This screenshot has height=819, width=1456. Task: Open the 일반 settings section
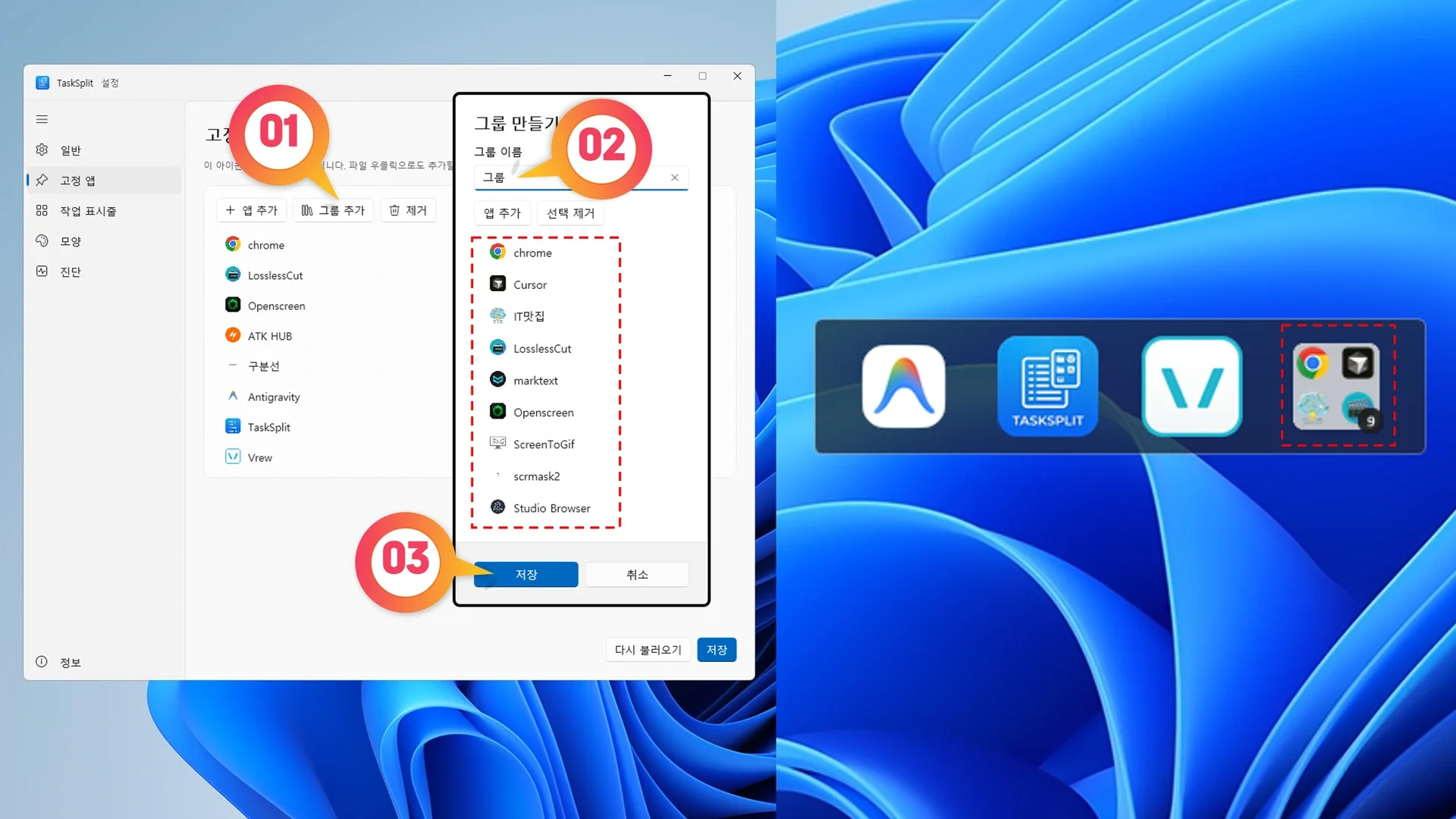[104, 150]
